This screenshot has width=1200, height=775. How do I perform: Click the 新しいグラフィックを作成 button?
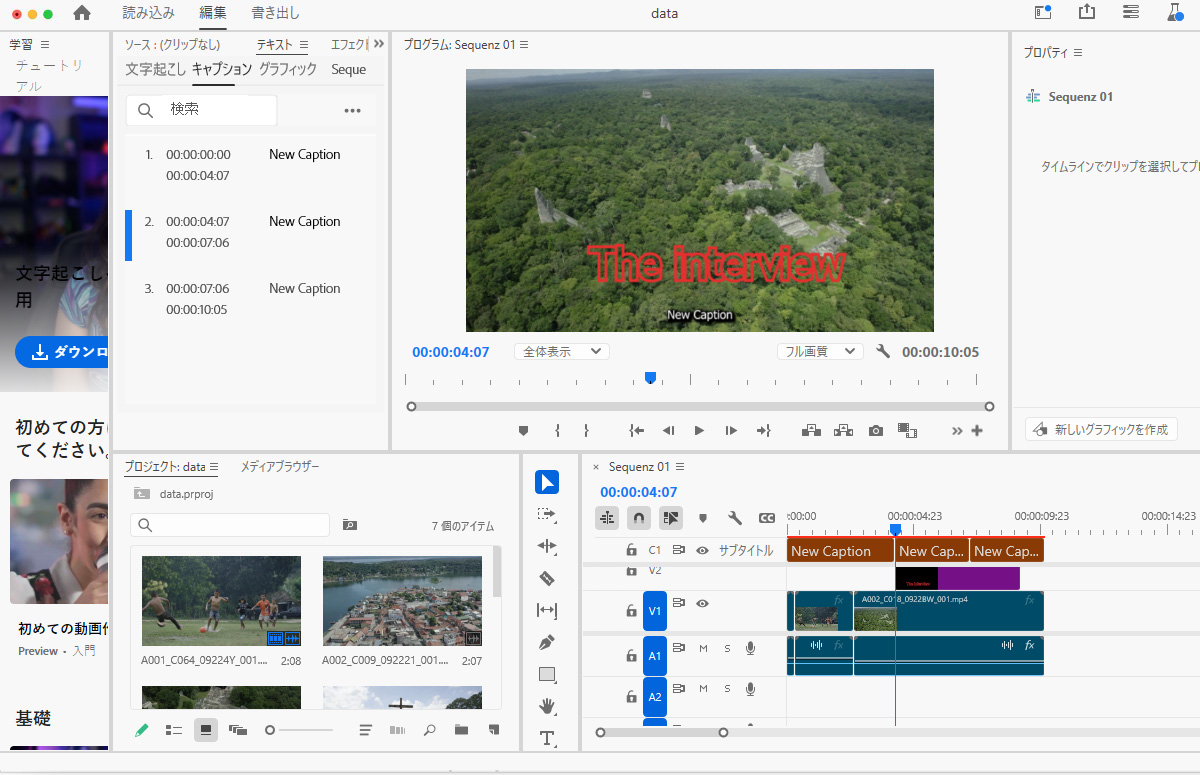pyautogui.click(x=1101, y=429)
